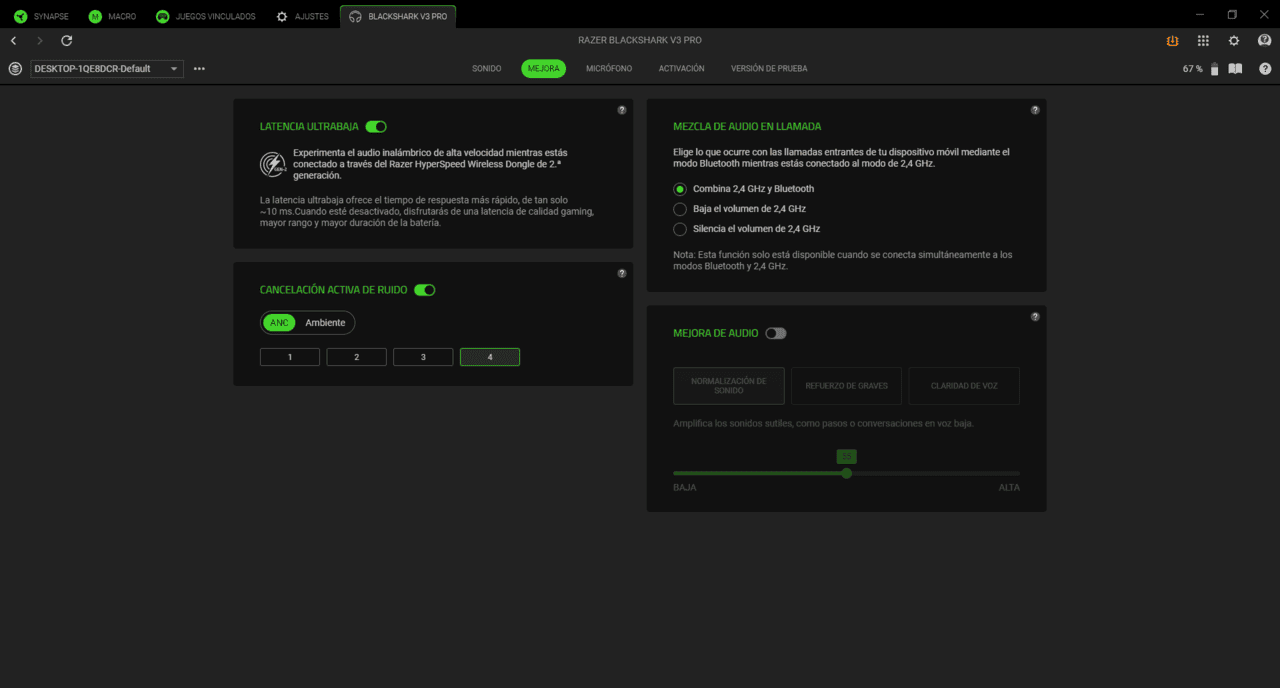Screen dimensions: 1280x688
Task: Go to the Ajustes tab
Action: (x=302, y=16)
